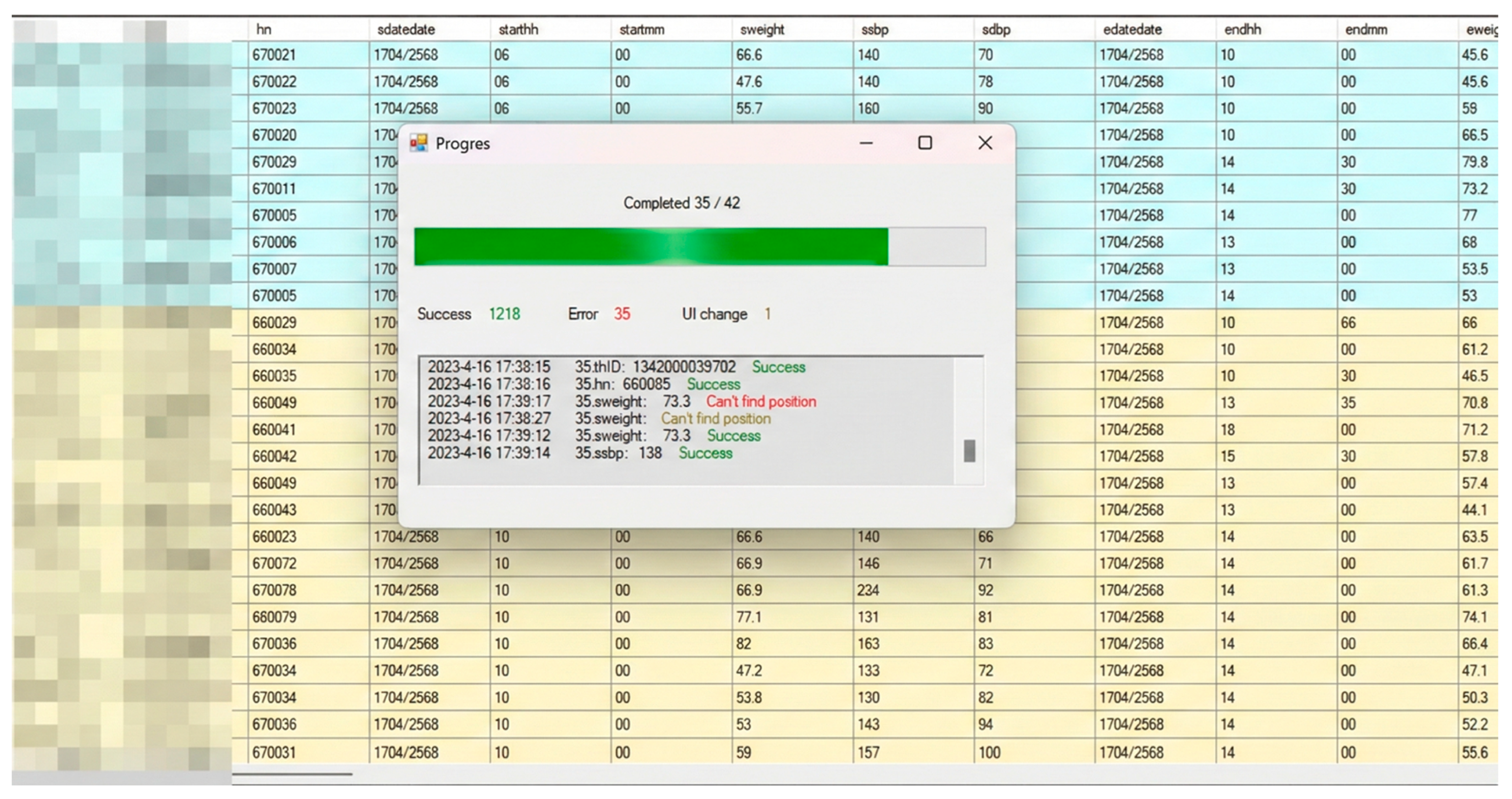The image size is (1512, 799).
Task: Select the hn cell 670031 in the last row
Action: (274, 752)
